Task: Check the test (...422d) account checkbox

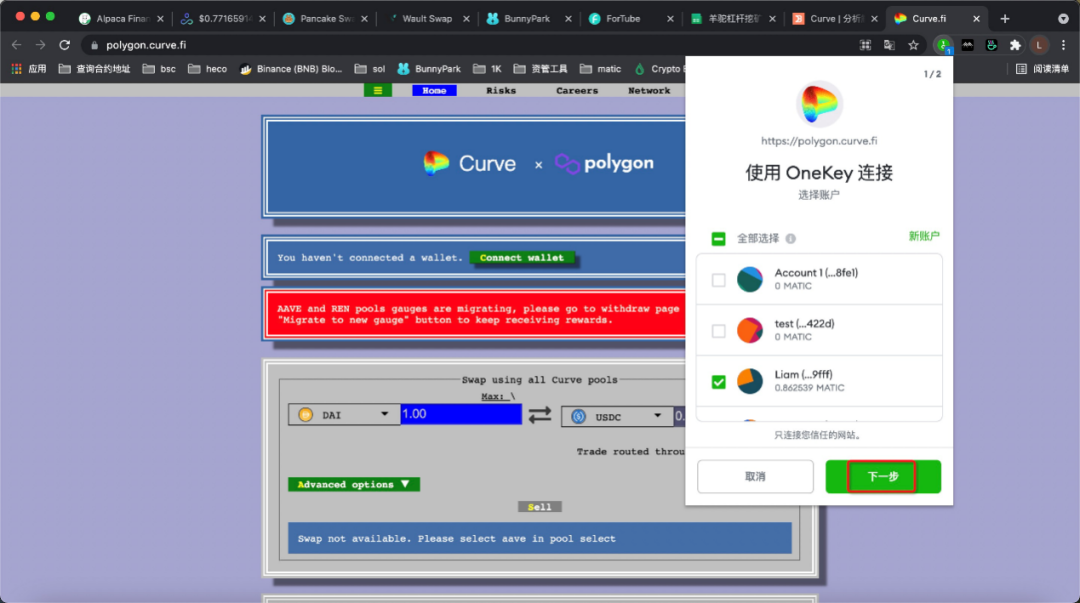Action: 718,330
